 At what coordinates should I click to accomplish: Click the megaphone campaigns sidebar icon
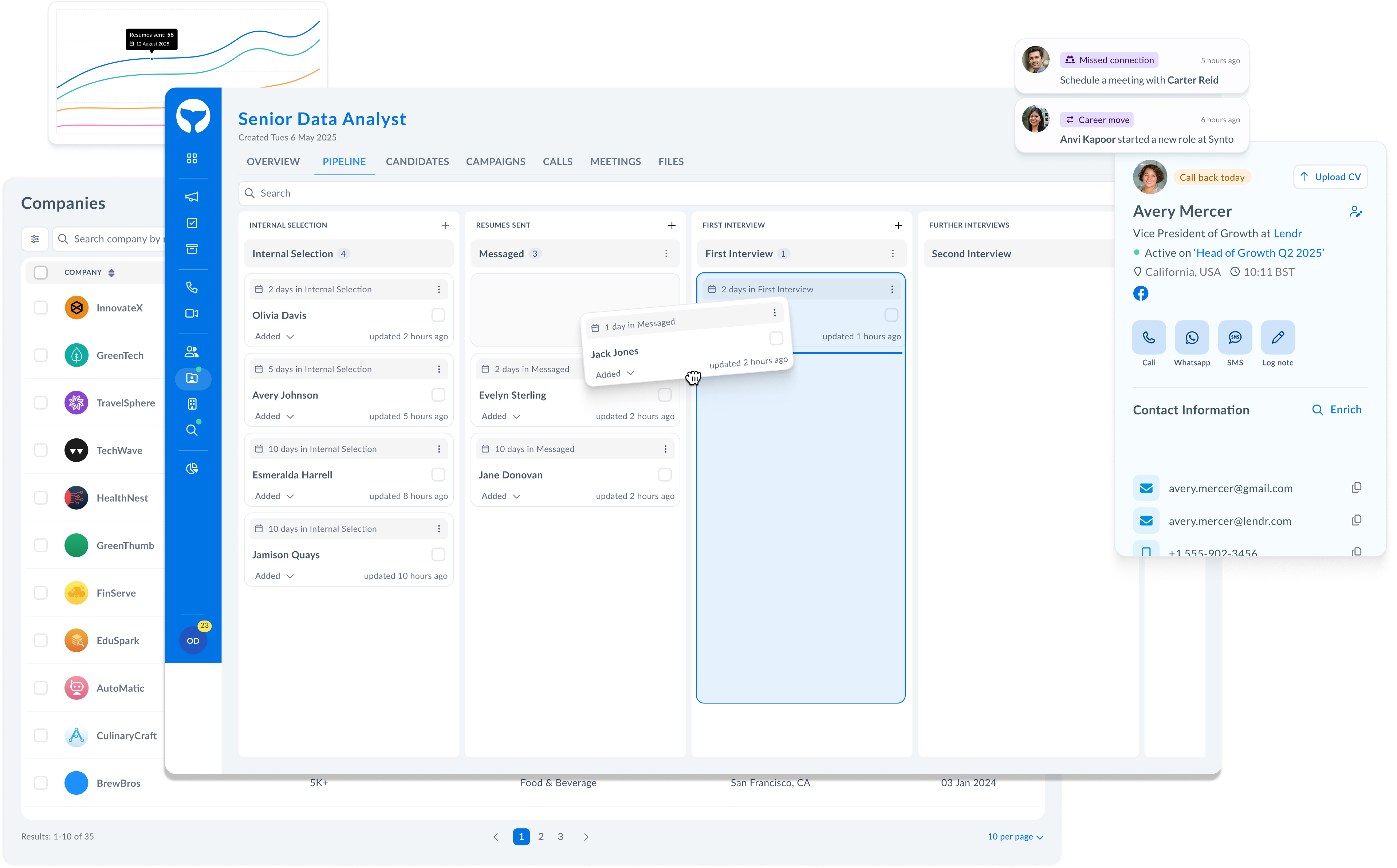pos(192,197)
